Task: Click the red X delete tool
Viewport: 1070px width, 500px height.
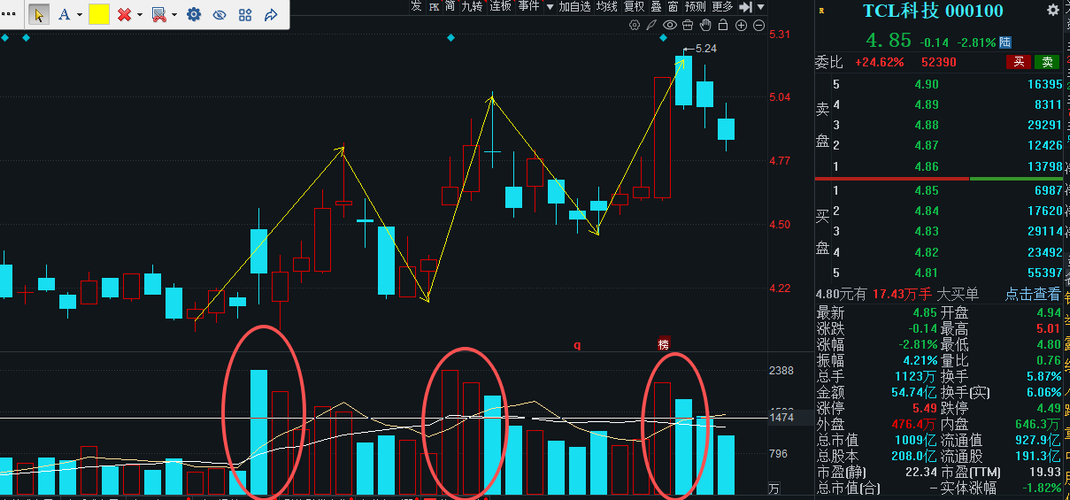Action: [x=124, y=14]
